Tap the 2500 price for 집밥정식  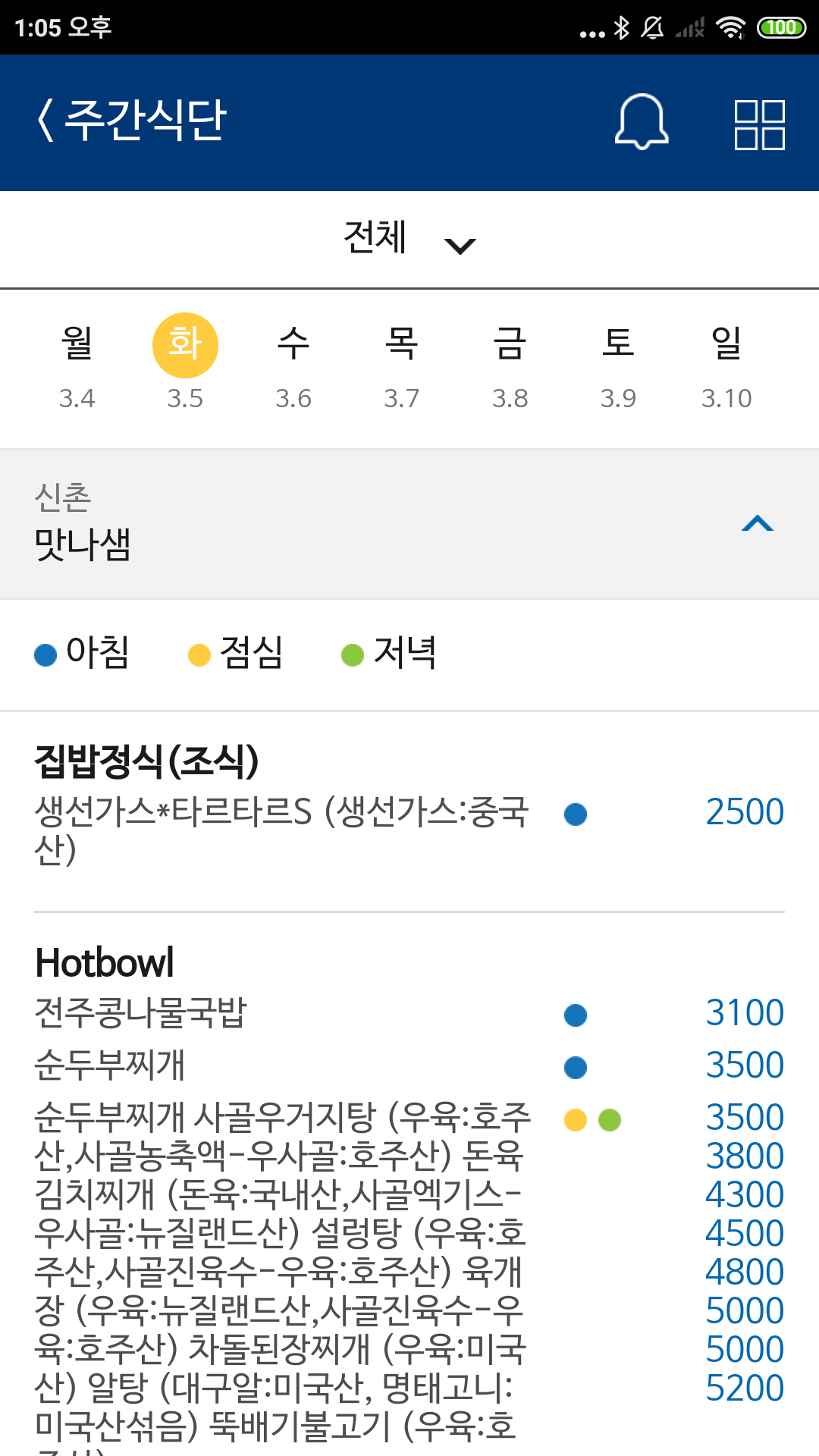pyautogui.click(x=745, y=812)
